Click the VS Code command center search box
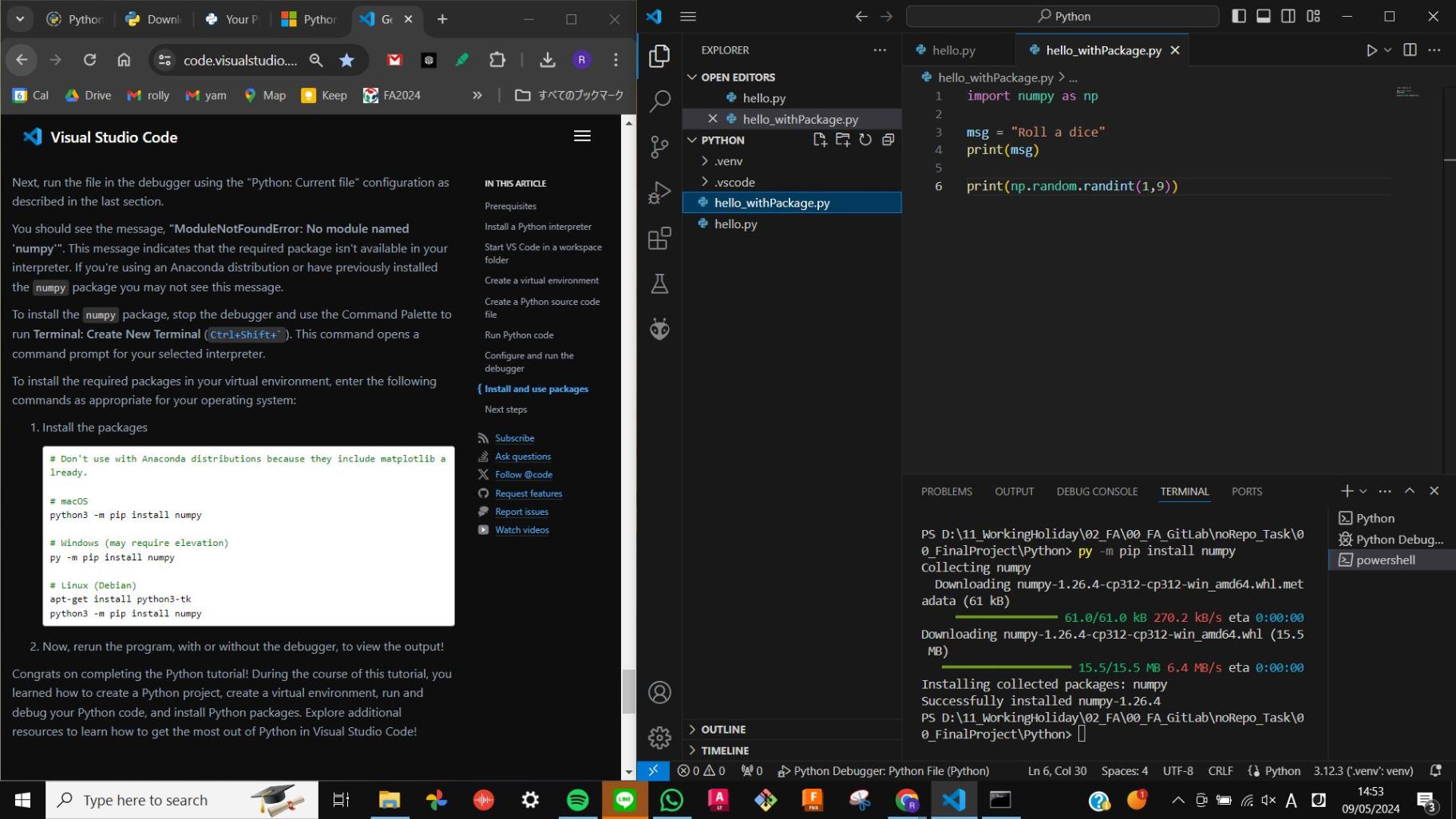 [1062, 16]
